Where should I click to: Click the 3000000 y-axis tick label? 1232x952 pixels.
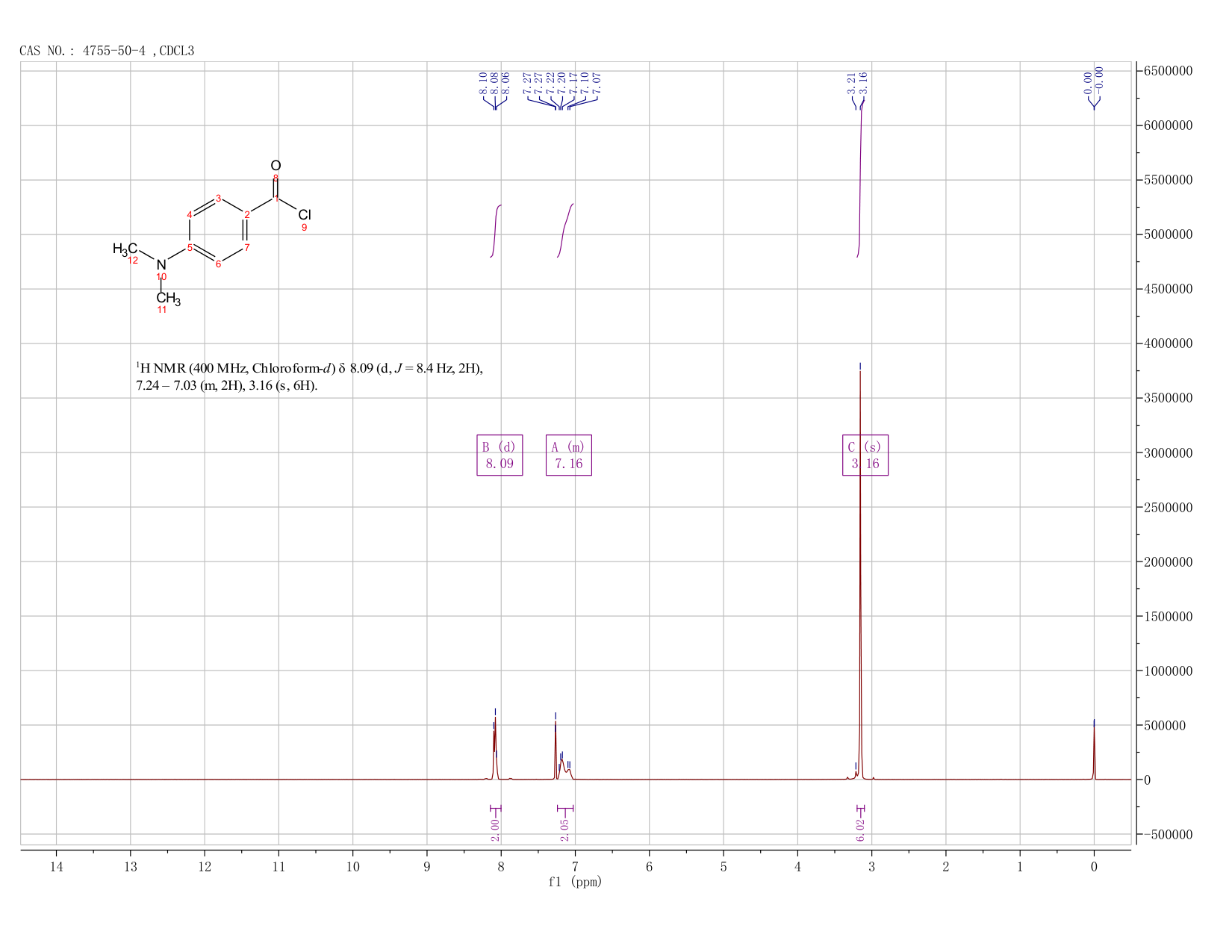[1167, 452]
